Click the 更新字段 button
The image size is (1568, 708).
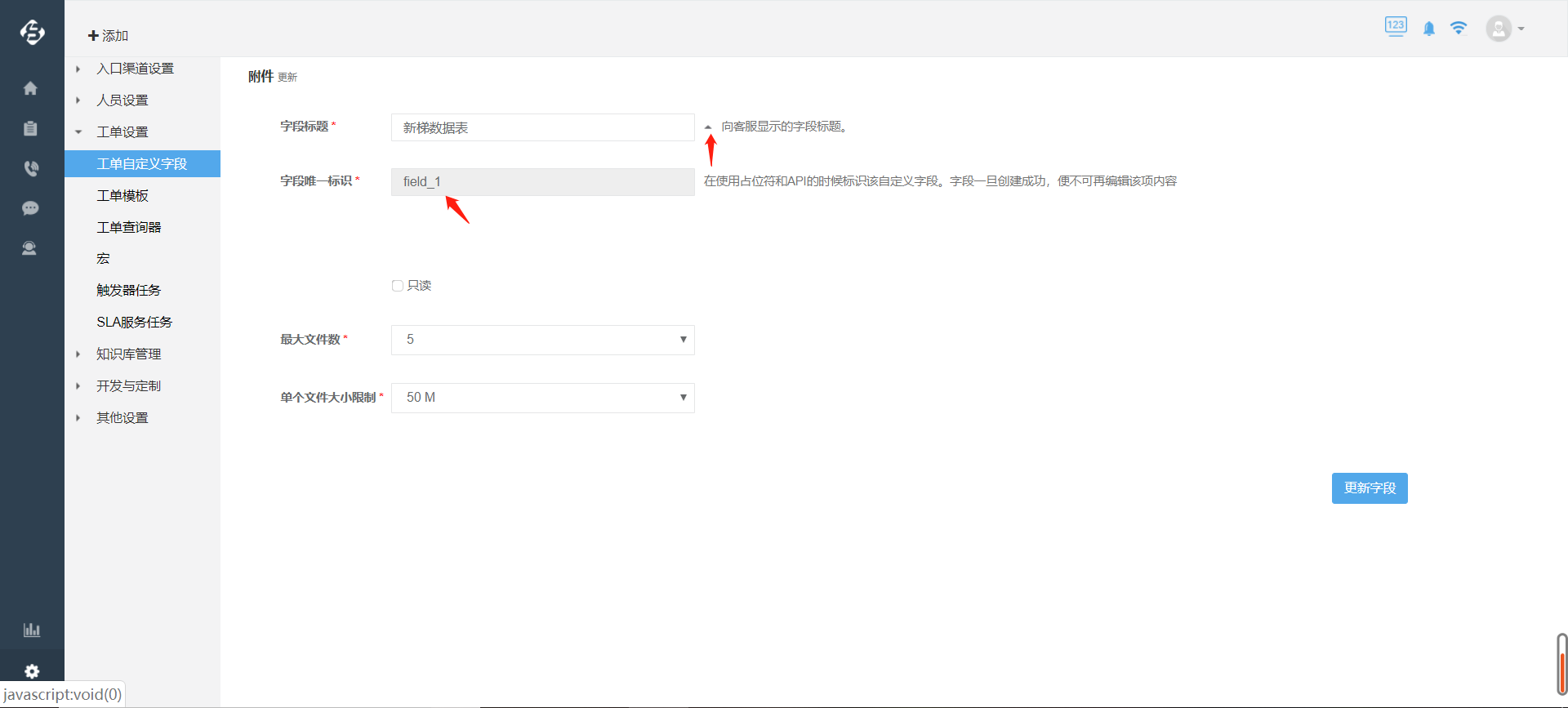1369,488
